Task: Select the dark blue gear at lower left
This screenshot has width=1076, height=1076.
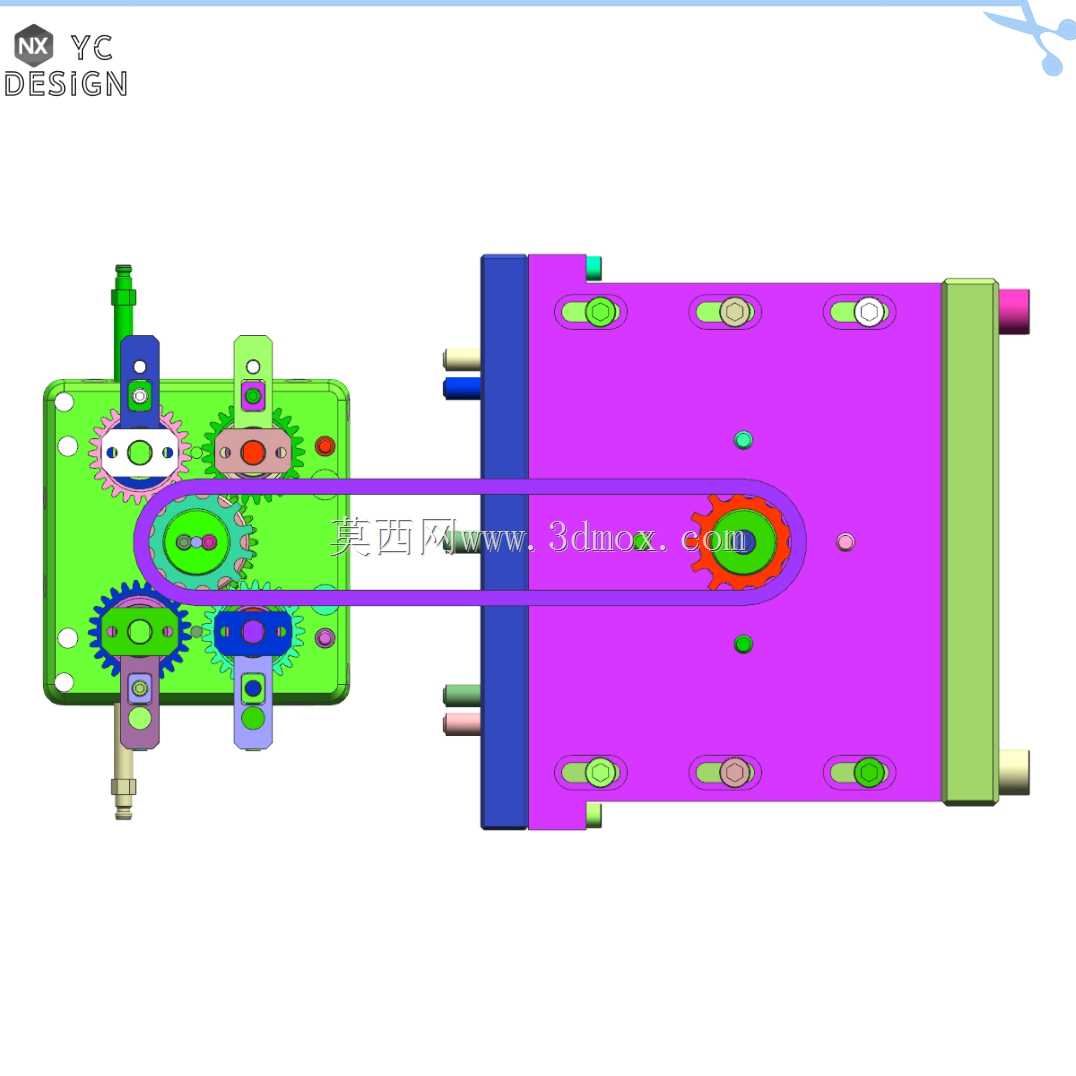Action: tap(139, 630)
